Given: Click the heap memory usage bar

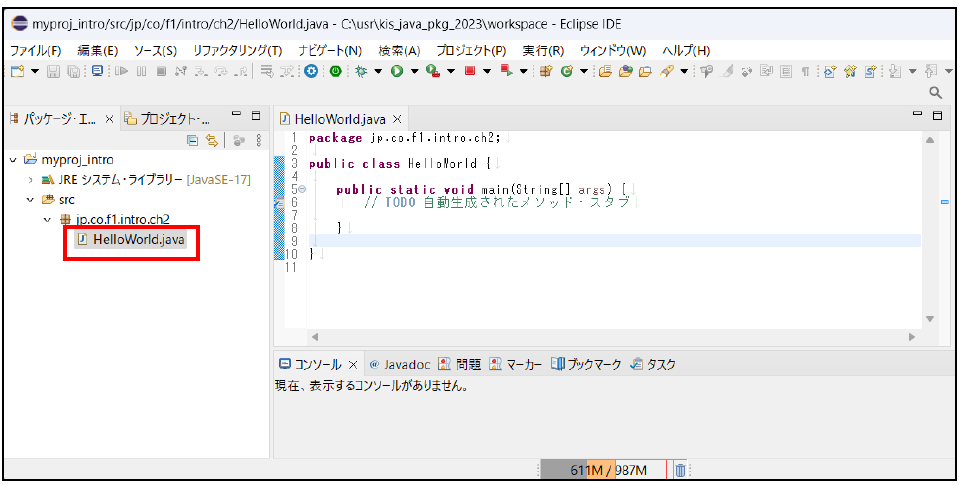Looking at the screenshot, I should coord(603,470).
